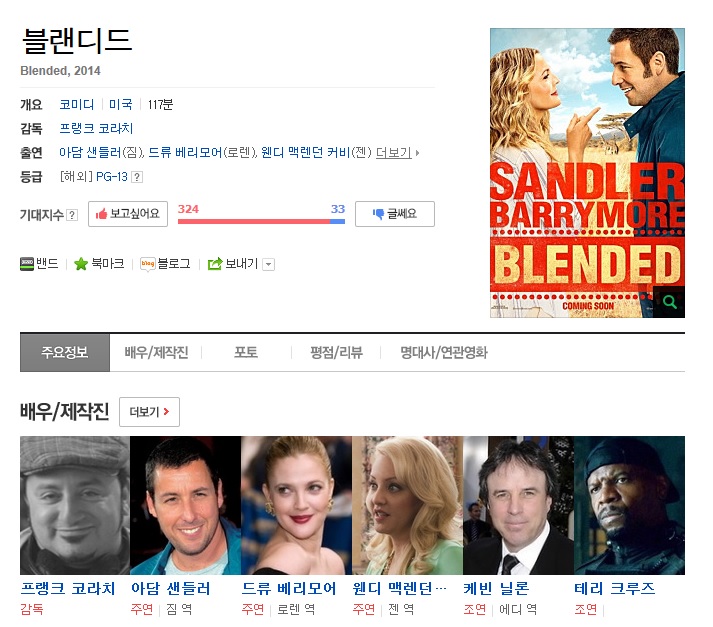713x627 pixels.
Task: Open the 평점/리뷰 tab
Action: coord(336,353)
